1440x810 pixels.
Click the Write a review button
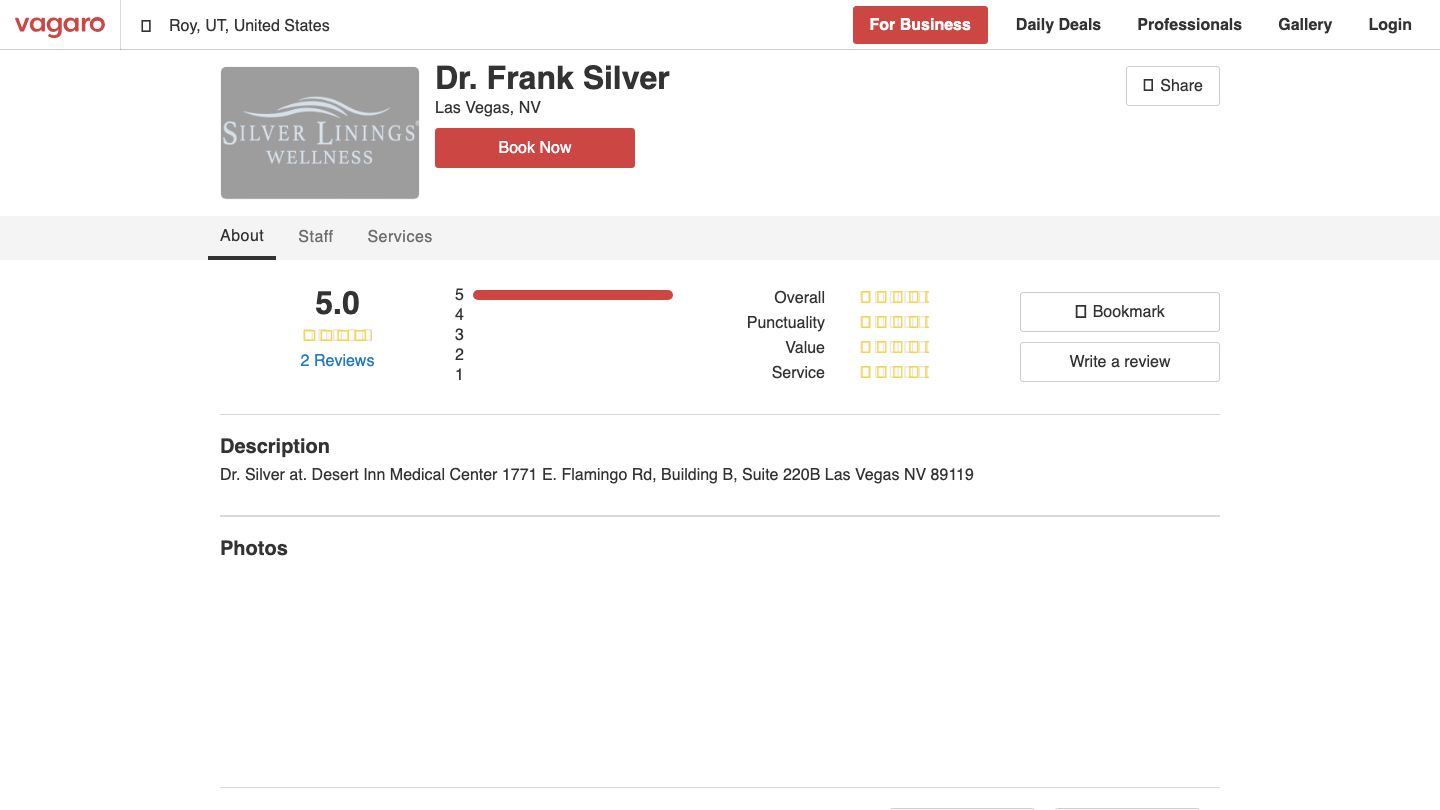click(x=1119, y=361)
